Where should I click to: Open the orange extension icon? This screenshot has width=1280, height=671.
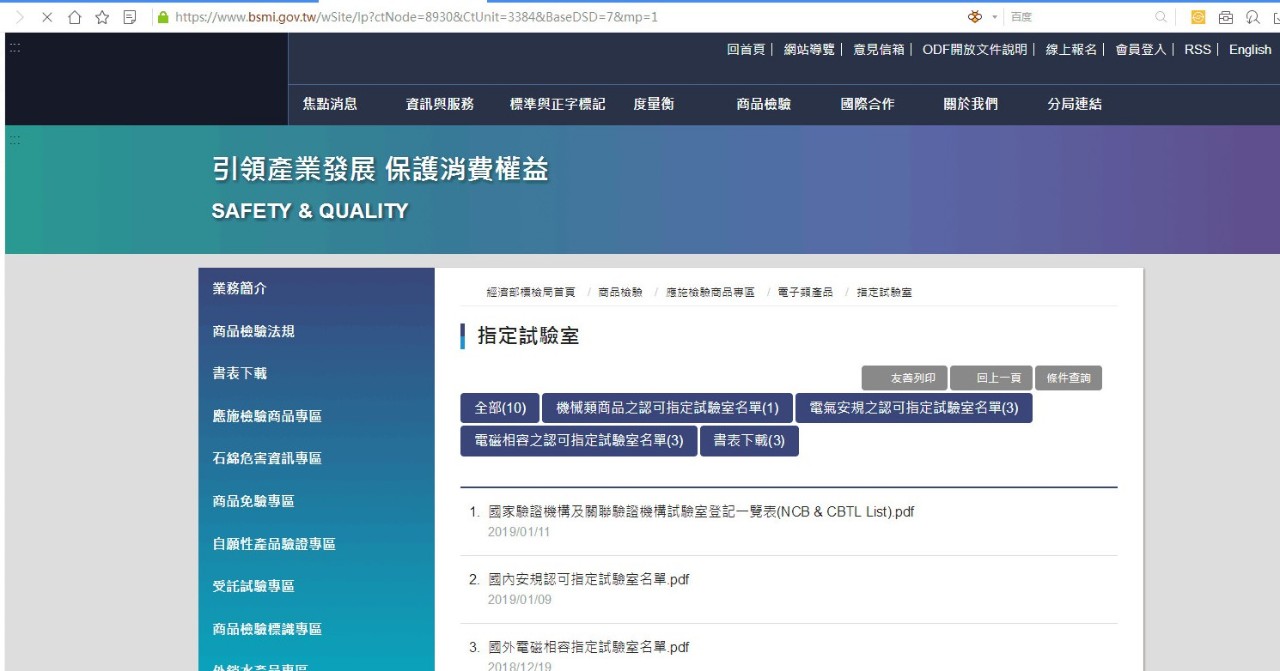pyautogui.click(x=1198, y=17)
